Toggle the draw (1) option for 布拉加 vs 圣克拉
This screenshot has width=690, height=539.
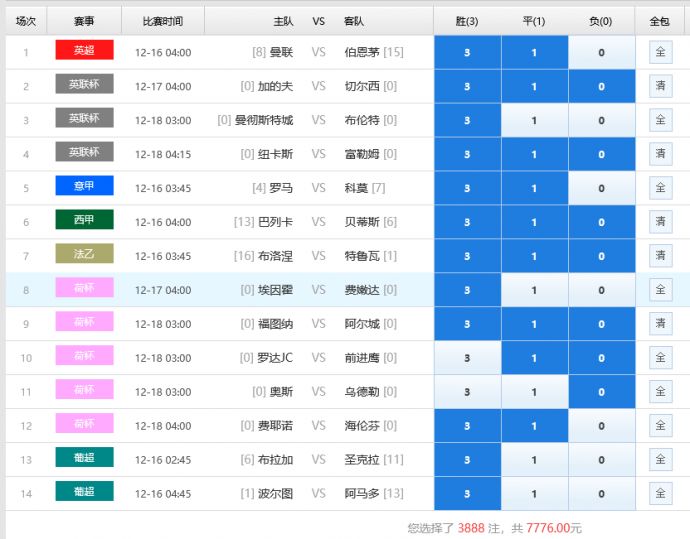[x=534, y=460]
